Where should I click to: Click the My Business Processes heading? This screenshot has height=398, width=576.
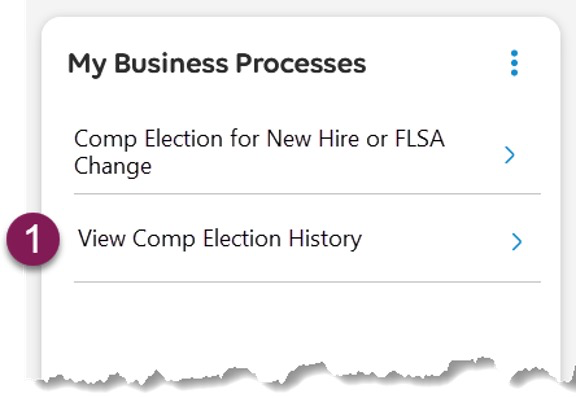tap(217, 64)
